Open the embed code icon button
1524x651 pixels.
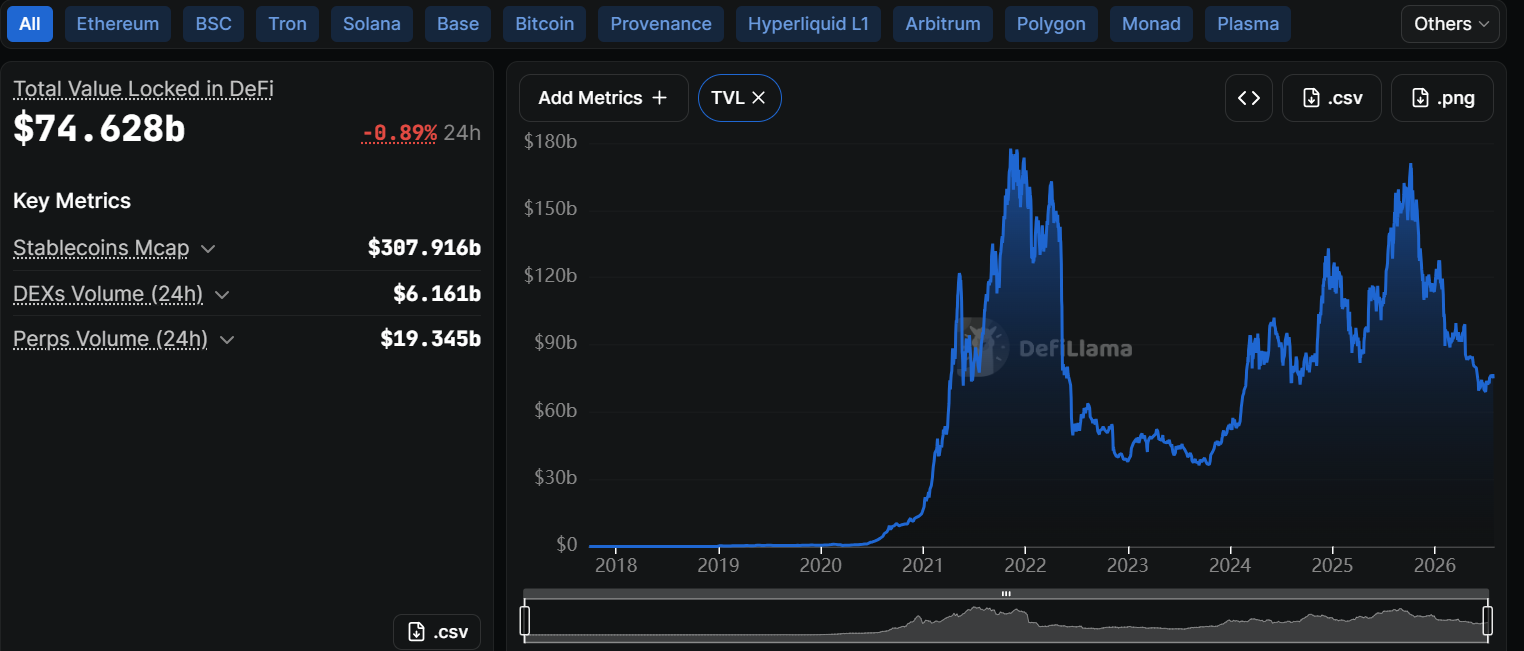(1249, 98)
